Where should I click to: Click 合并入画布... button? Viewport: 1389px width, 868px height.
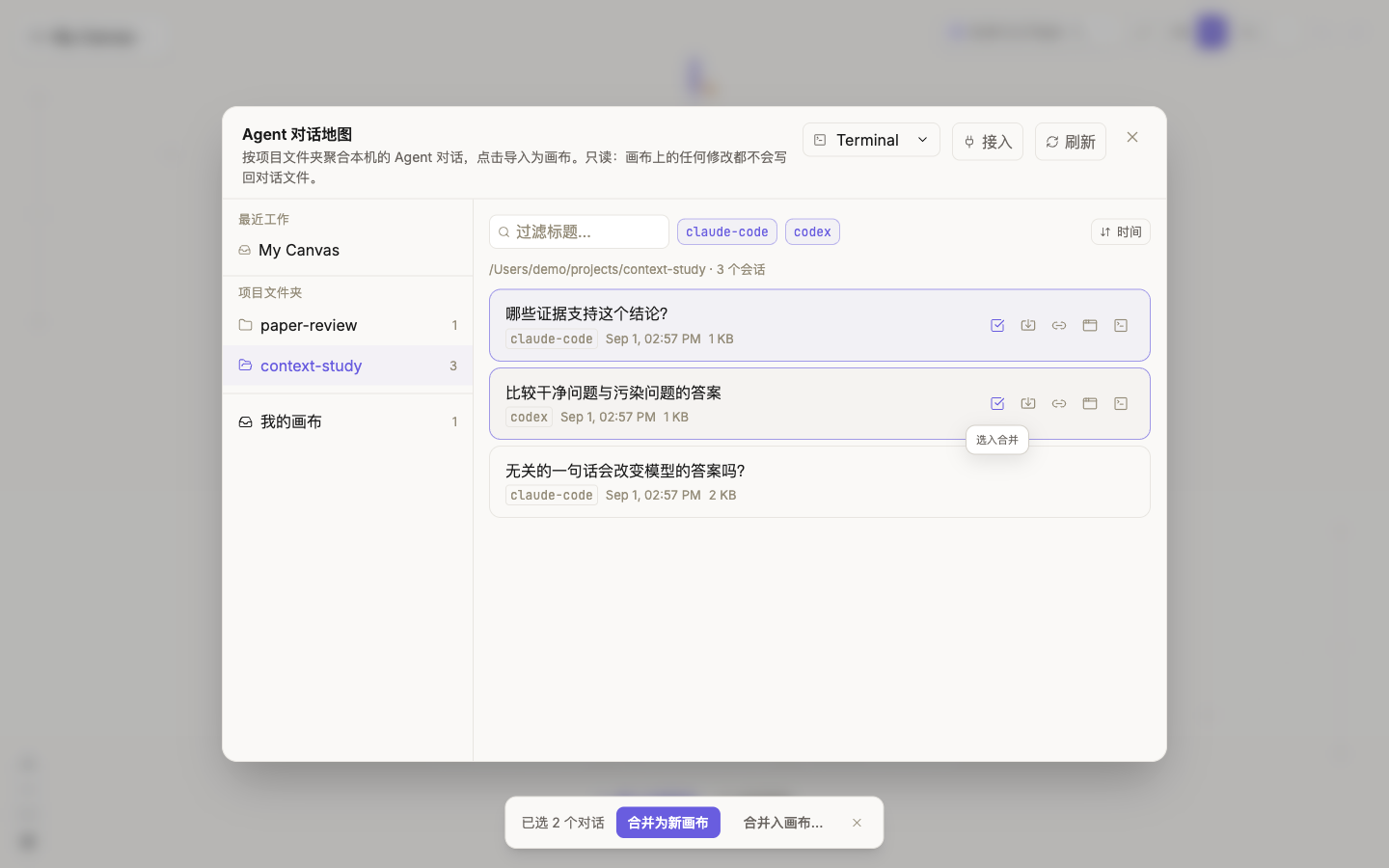[x=782, y=823]
